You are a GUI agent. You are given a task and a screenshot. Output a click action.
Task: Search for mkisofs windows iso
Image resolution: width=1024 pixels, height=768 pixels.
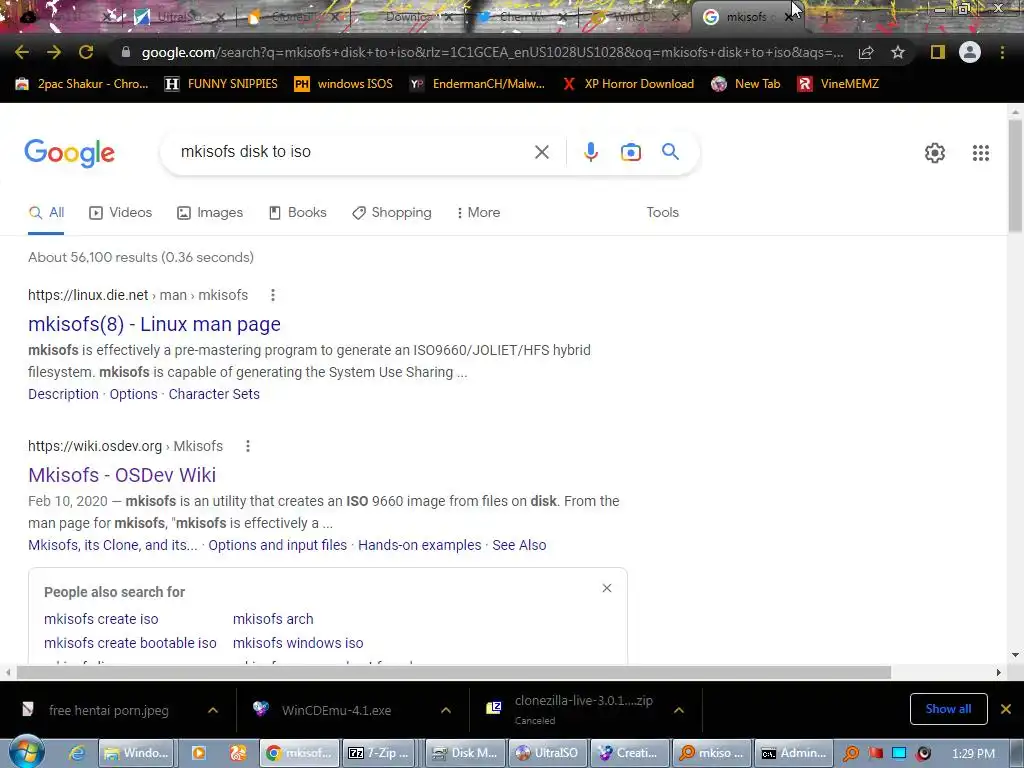(298, 643)
